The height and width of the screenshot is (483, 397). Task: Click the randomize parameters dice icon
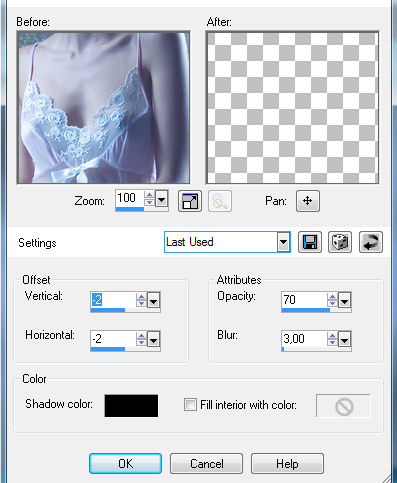pos(340,242)
